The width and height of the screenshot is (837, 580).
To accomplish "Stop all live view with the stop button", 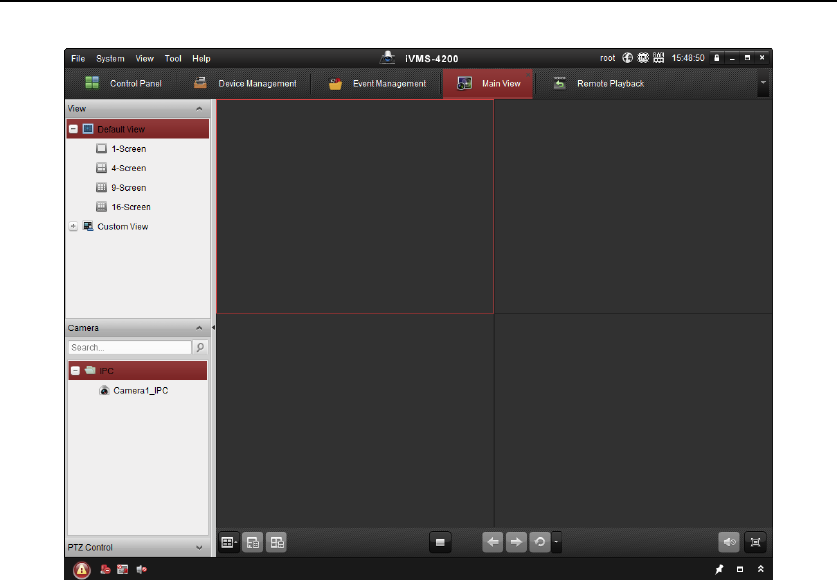I will pos(440,543).
